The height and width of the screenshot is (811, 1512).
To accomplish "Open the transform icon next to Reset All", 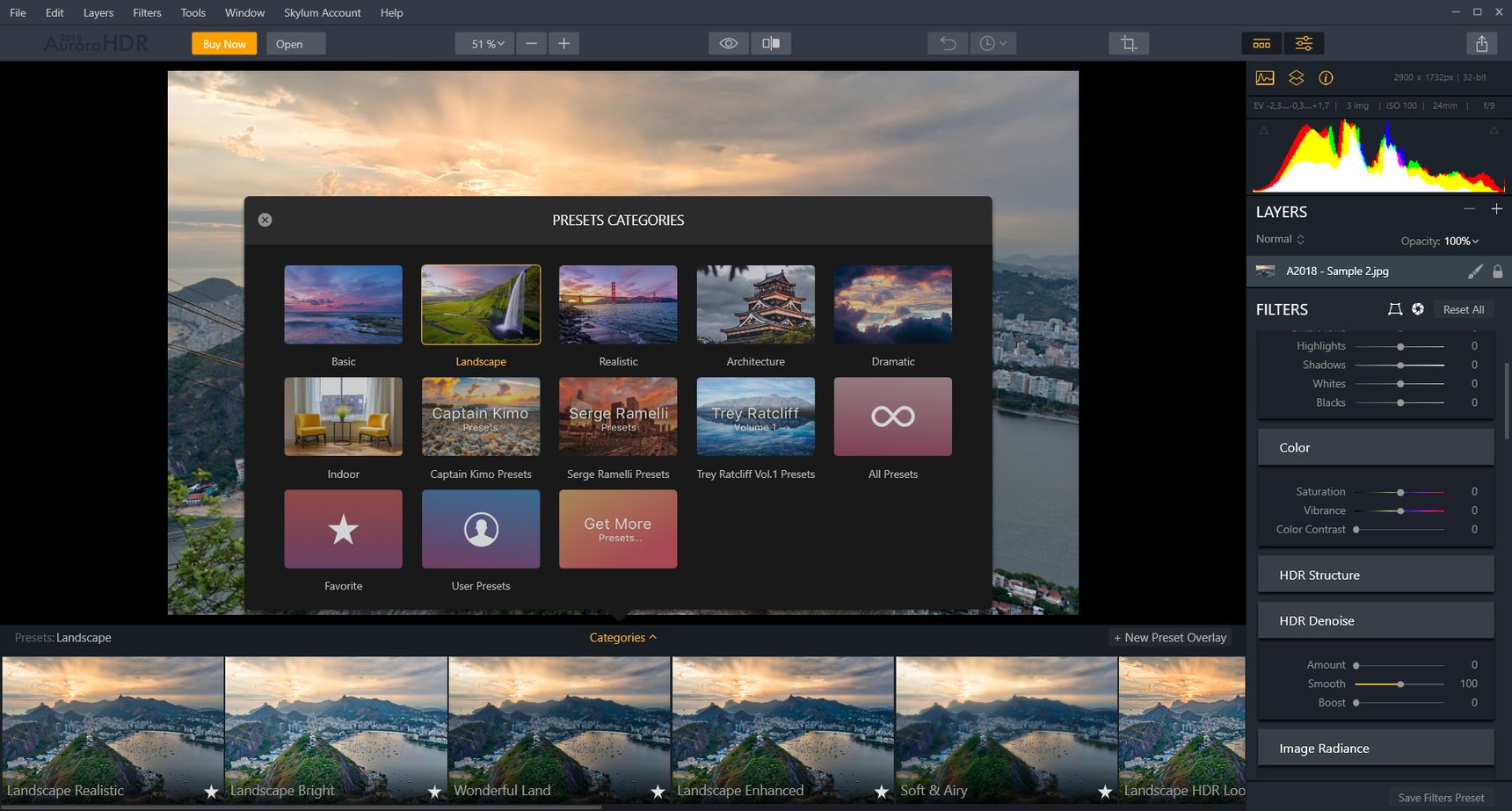I will click(x=1394, y=309).
